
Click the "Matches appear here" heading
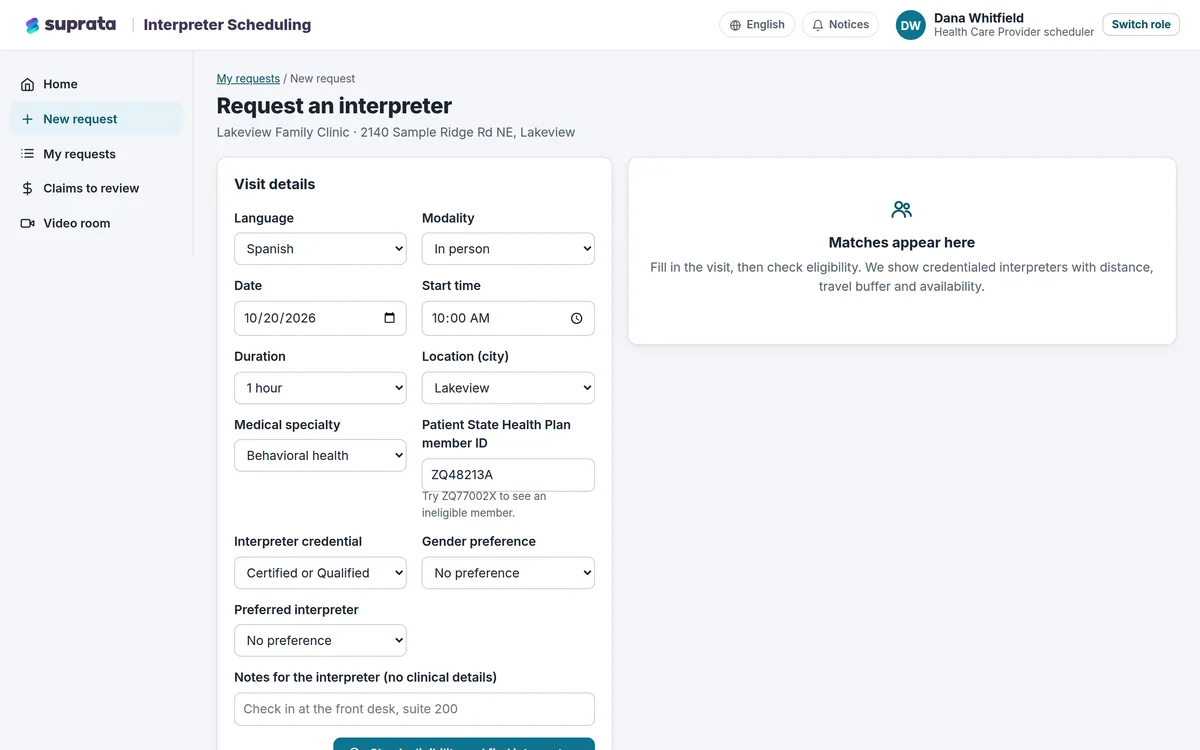[x=902, y=242]
